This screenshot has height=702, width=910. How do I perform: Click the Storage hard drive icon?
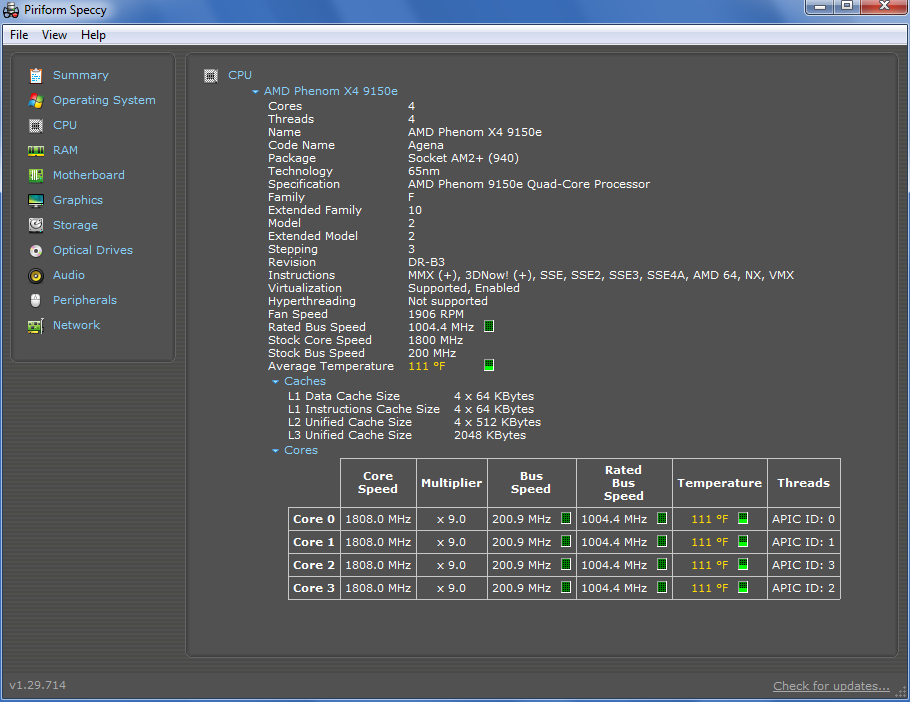pyautogui.click(x=36, y=225)
